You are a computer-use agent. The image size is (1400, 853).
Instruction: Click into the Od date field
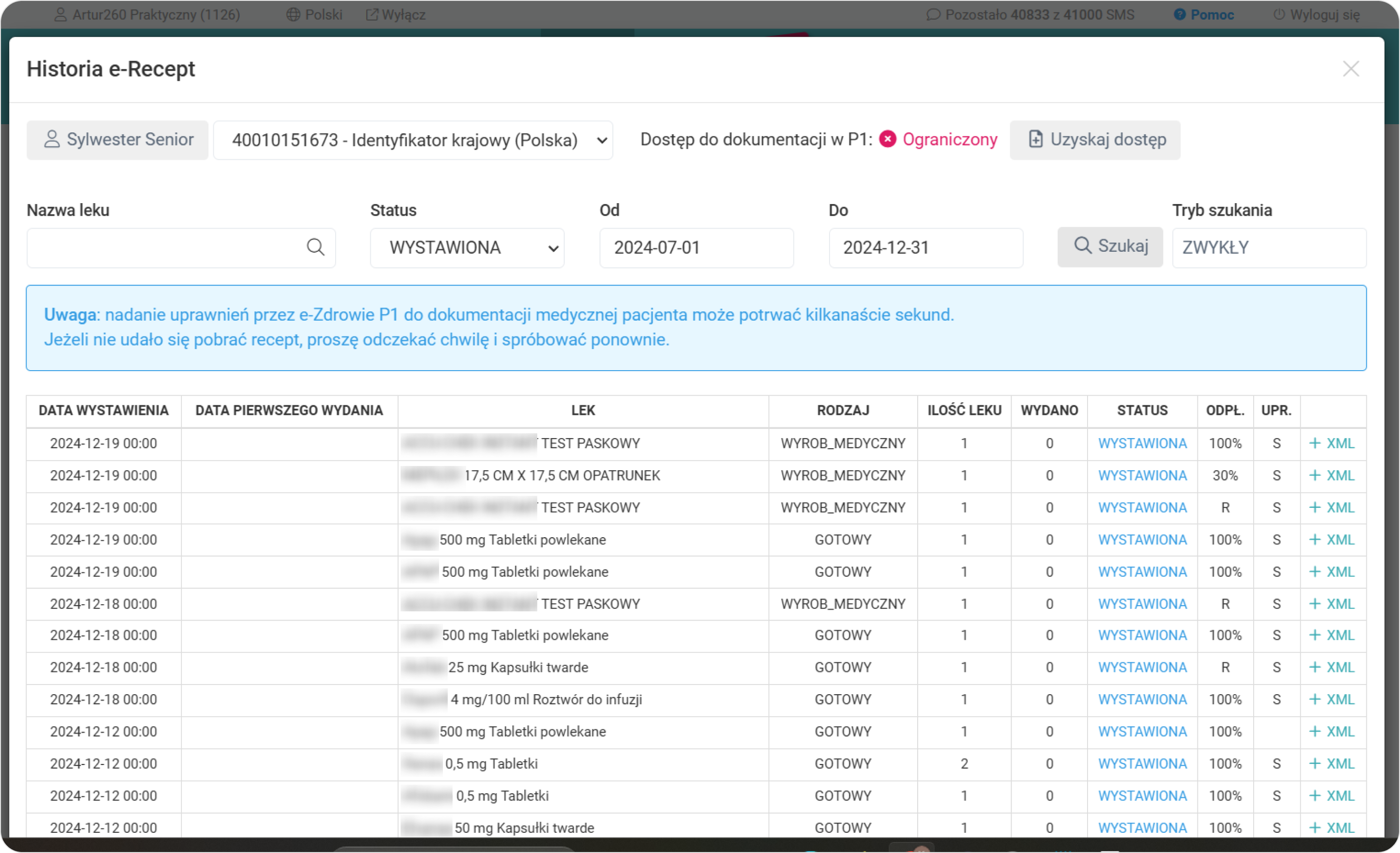tap(696, 248)
